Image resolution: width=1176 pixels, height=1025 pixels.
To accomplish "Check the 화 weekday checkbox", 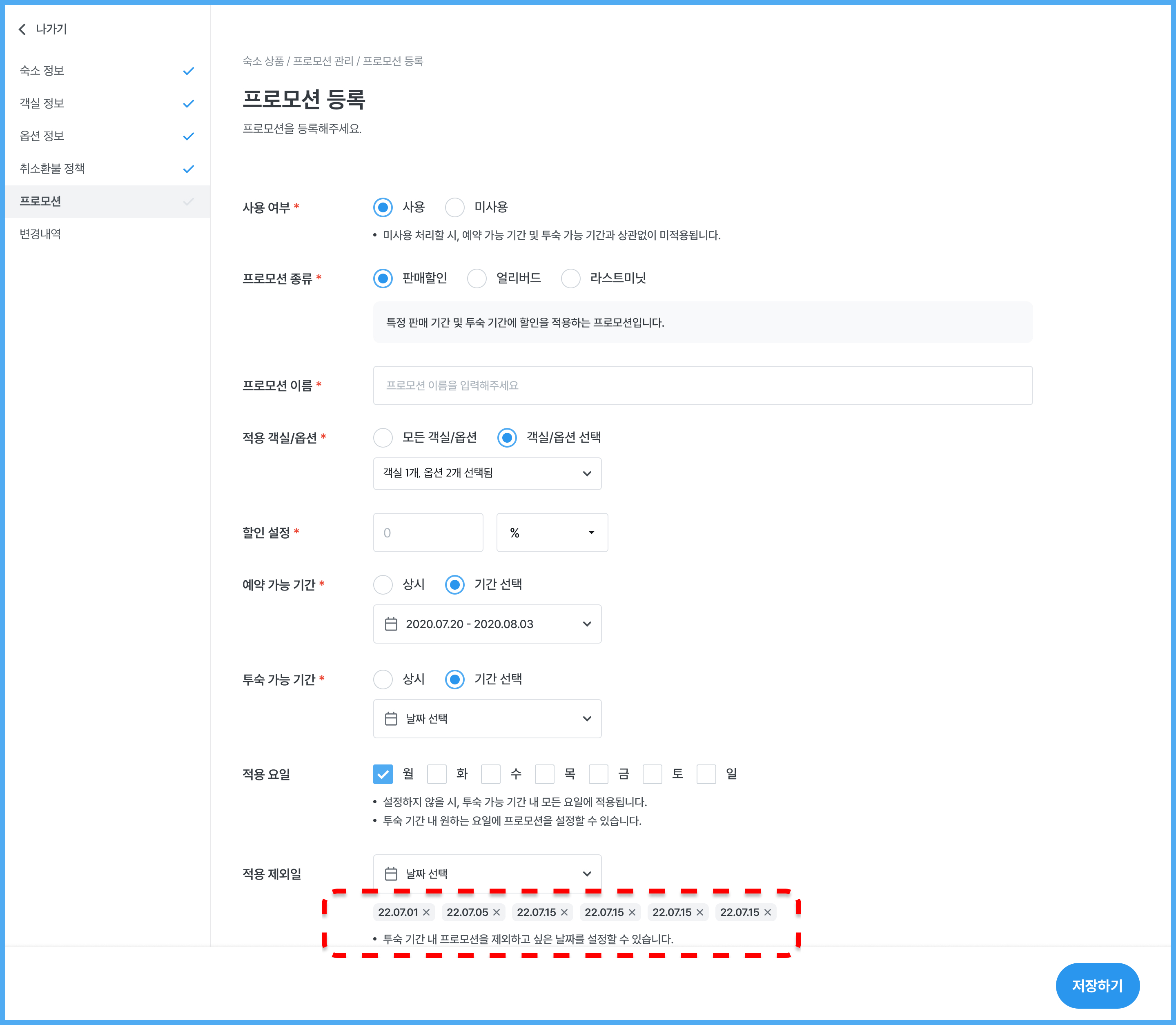I will 437,775.
